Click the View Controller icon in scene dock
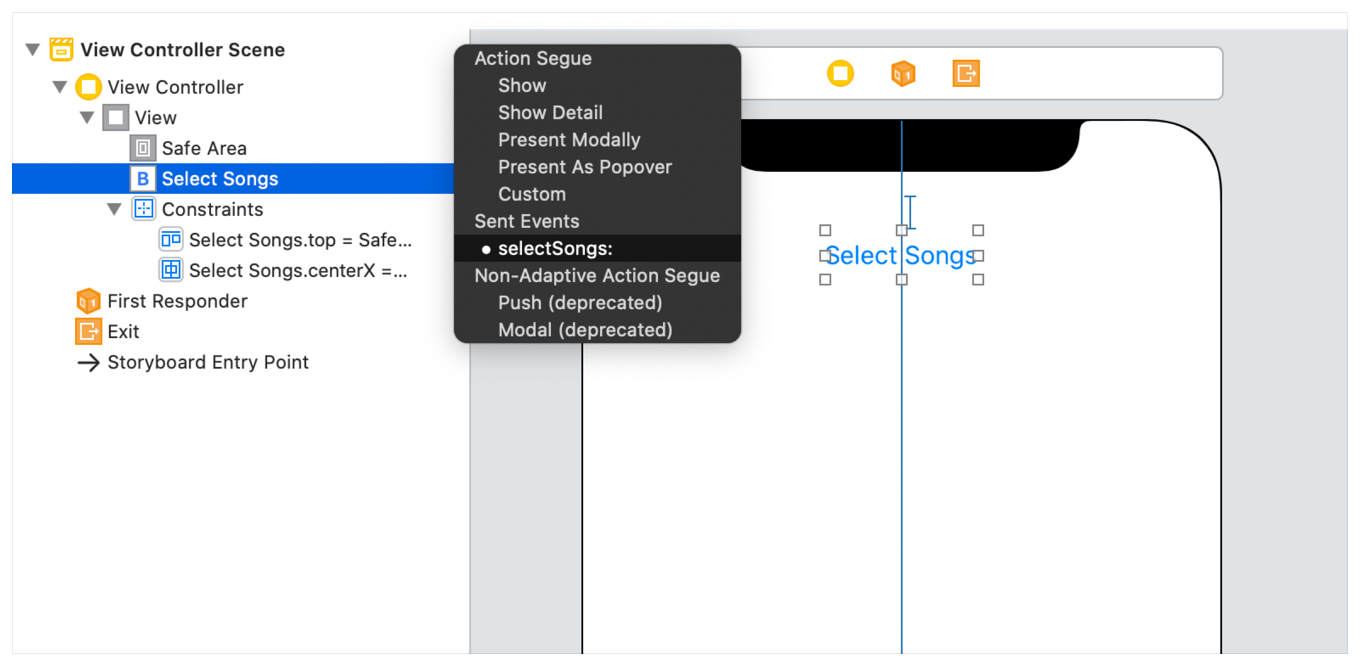Viewport: 1360px width, 666px height. point(840,73)
